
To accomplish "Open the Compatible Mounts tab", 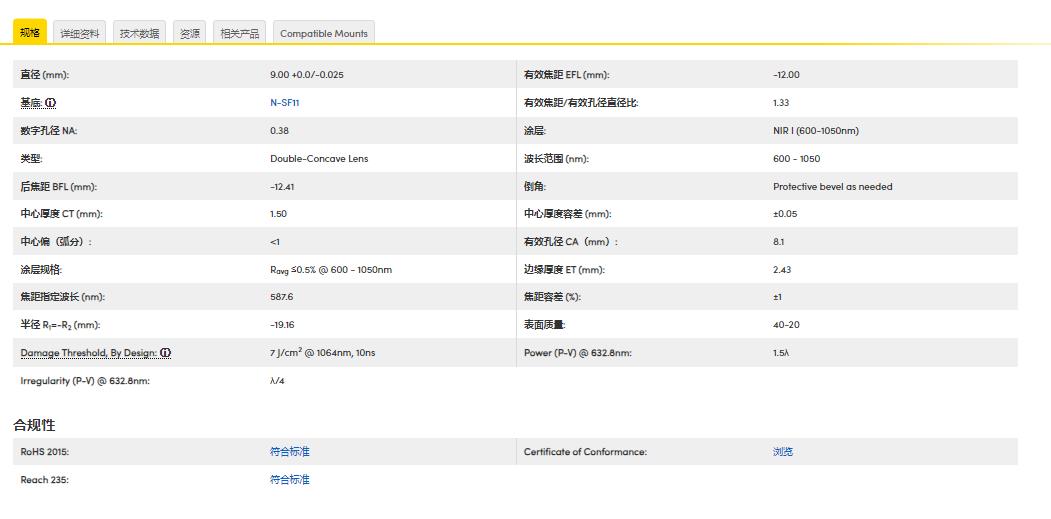I will pos(324,33).
